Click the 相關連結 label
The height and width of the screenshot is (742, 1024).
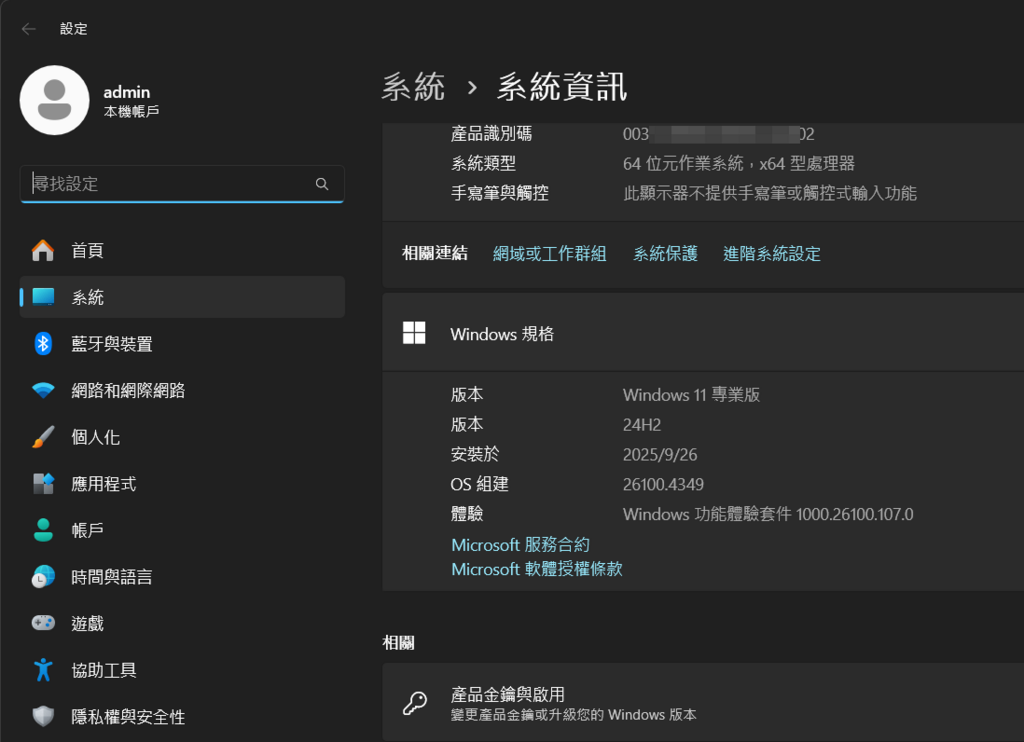[434, 253]
